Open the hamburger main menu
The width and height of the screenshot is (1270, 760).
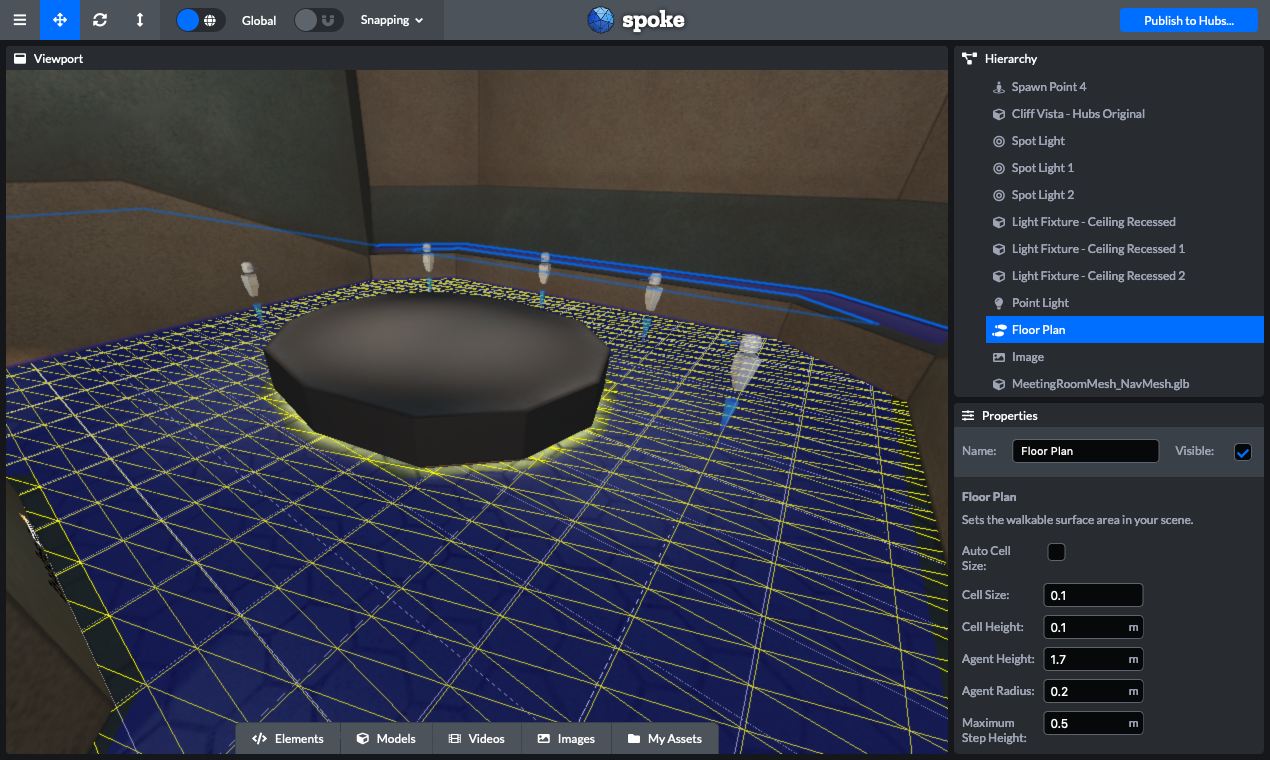20,20
